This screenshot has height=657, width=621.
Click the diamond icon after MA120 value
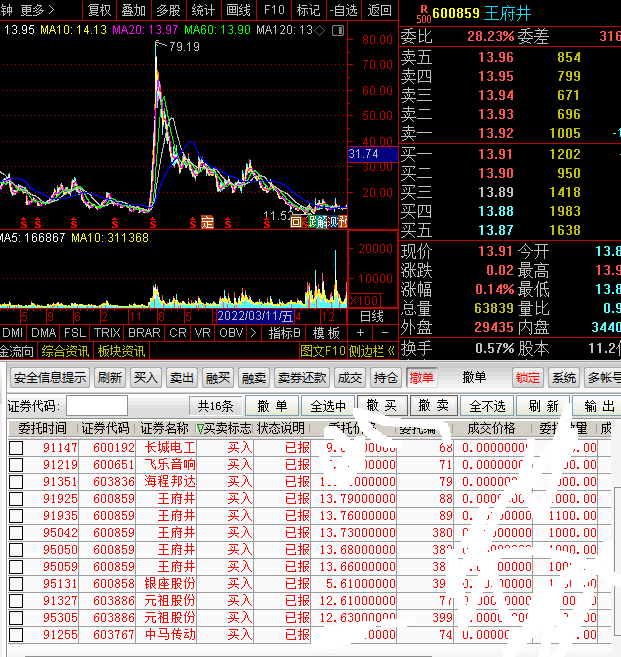pos(319,31)
